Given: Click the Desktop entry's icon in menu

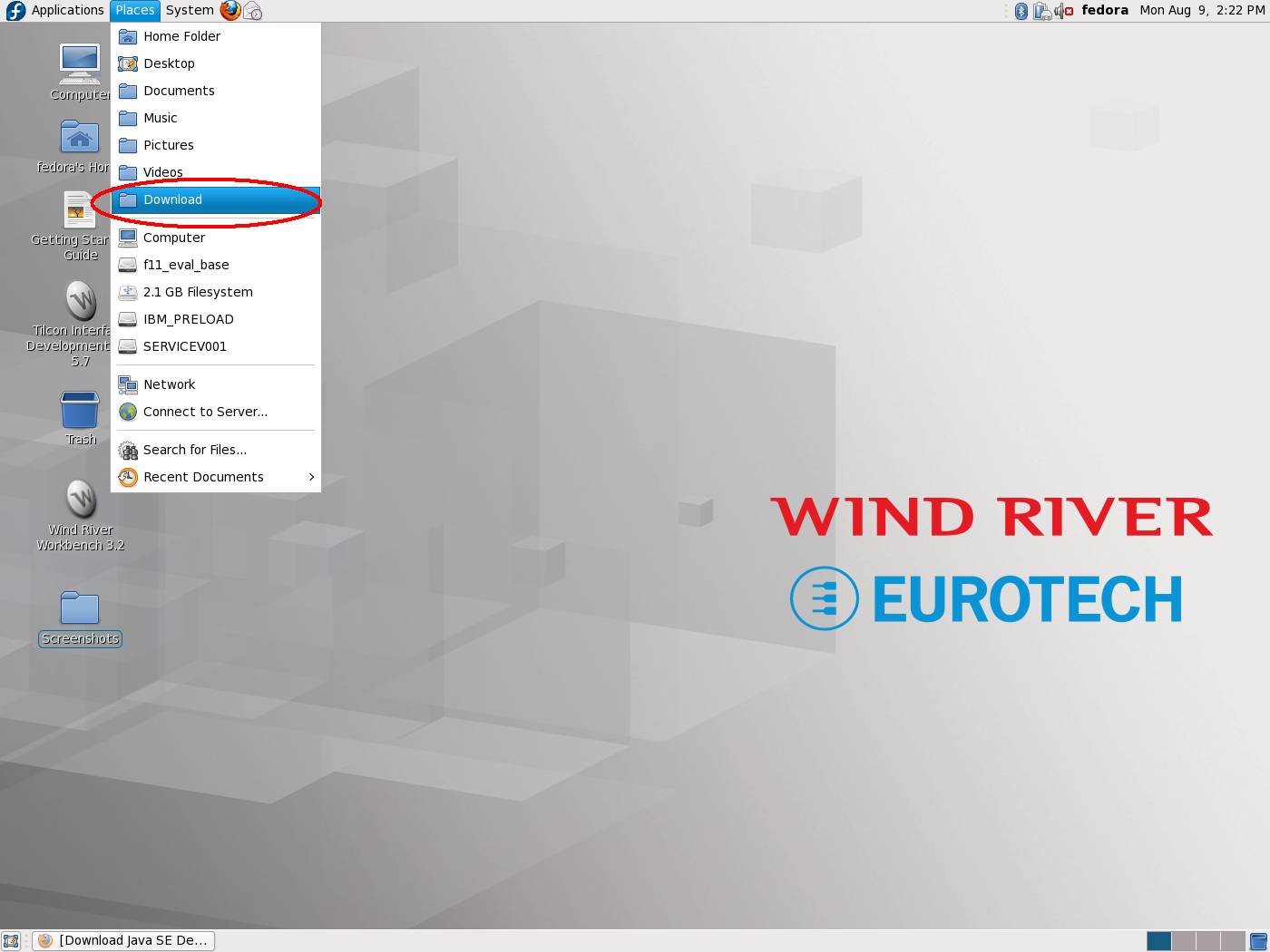Looking at the screenshot, I should click(x=128, y=63).
